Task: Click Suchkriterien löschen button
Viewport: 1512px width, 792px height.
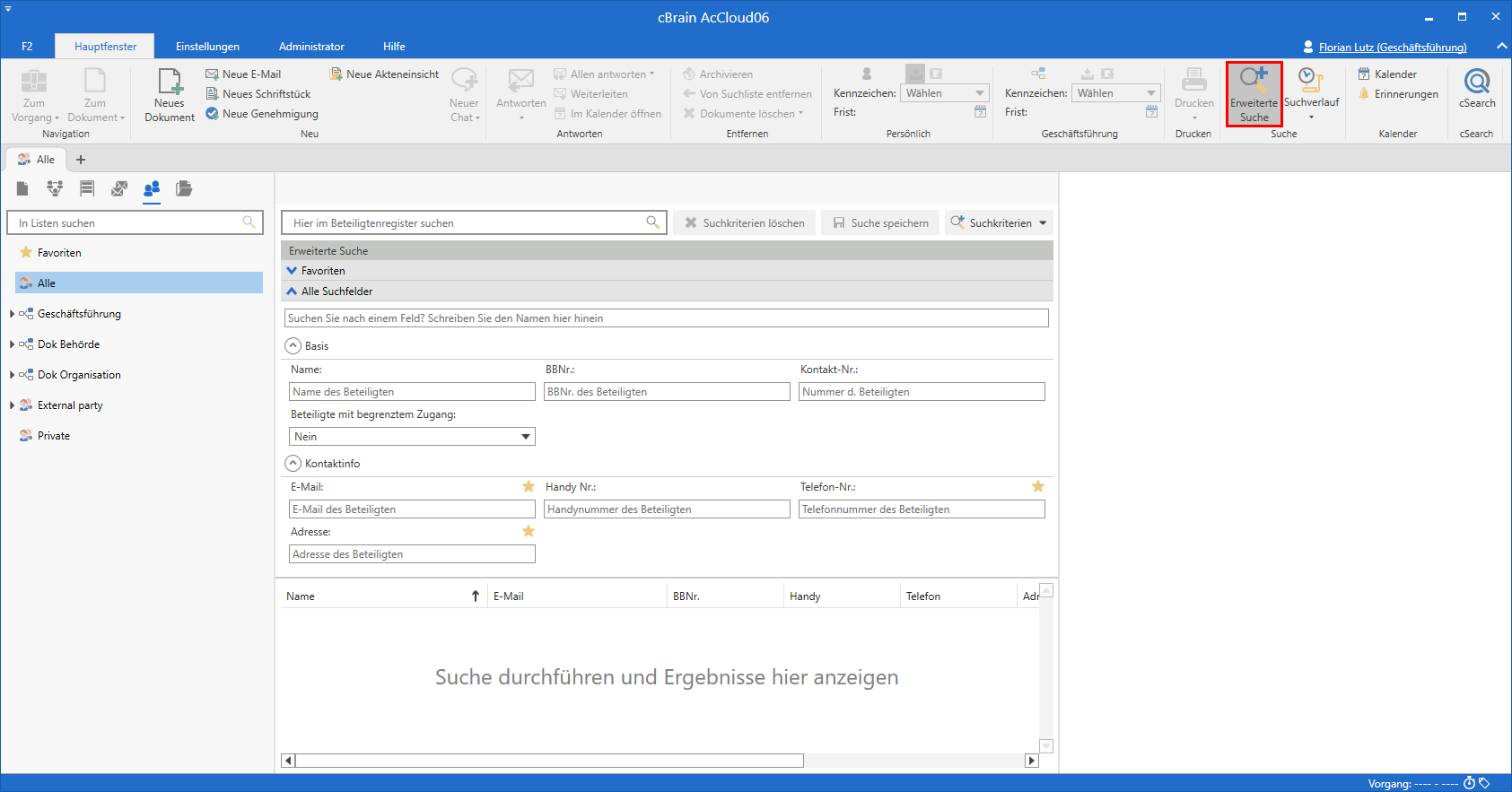Action: 745,222
